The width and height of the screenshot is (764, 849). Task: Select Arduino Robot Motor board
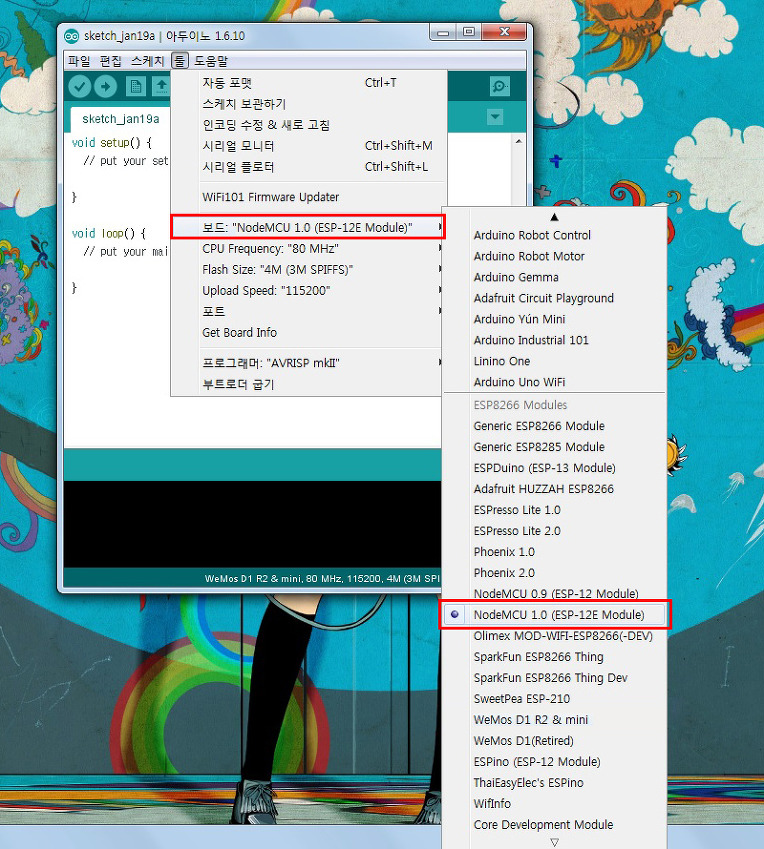554,256
